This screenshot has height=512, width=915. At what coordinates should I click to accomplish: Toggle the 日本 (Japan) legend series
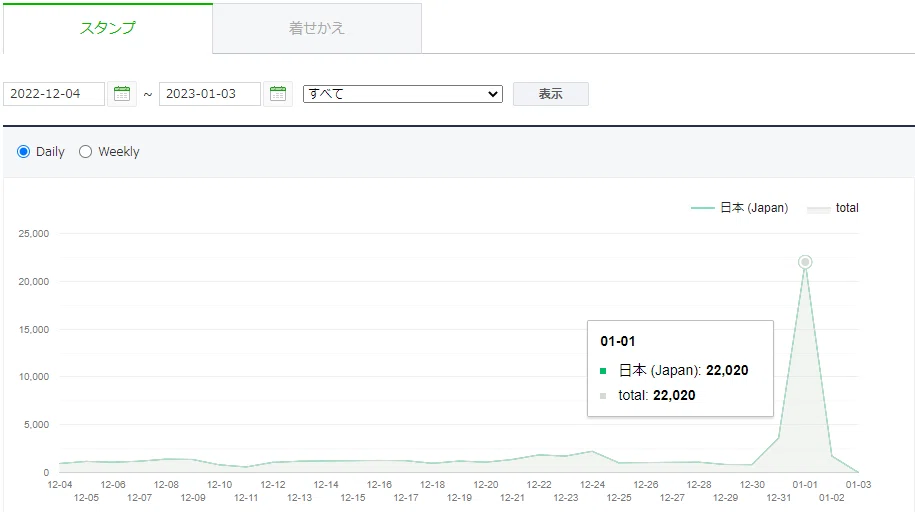point(739,208)
